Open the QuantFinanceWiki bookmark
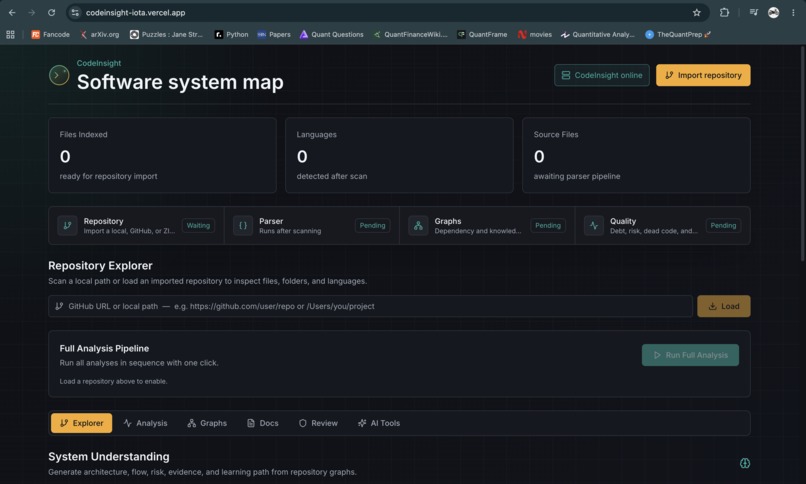 410,34
